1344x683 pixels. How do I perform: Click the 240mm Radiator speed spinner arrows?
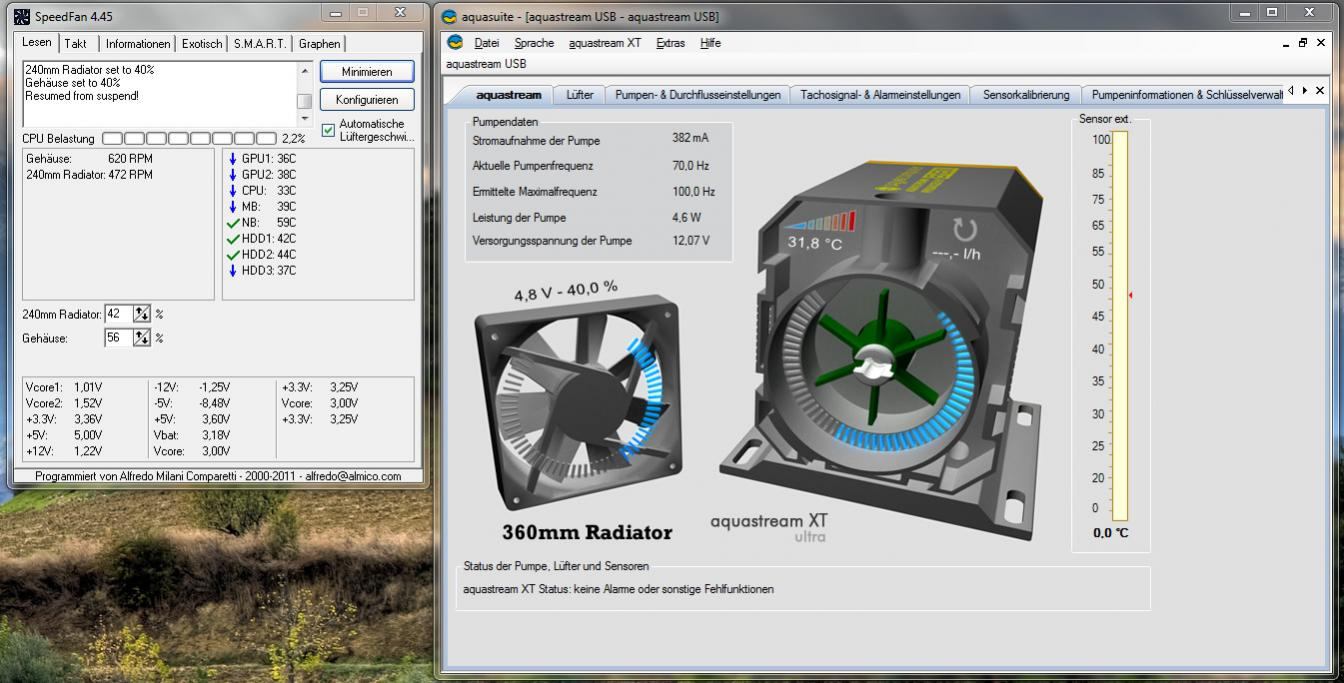click(142, 314)
